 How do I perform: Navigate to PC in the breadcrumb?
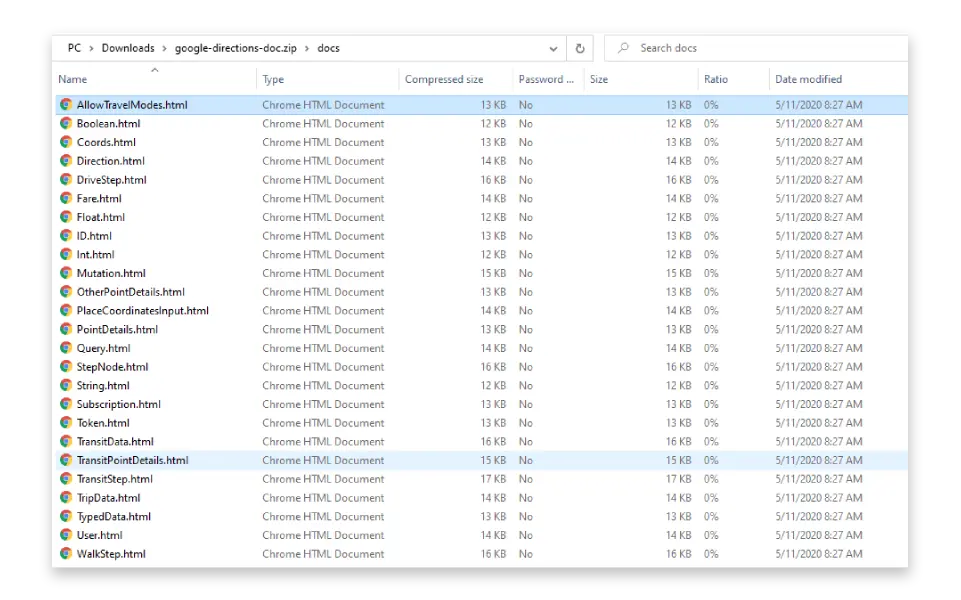(74, 48)
